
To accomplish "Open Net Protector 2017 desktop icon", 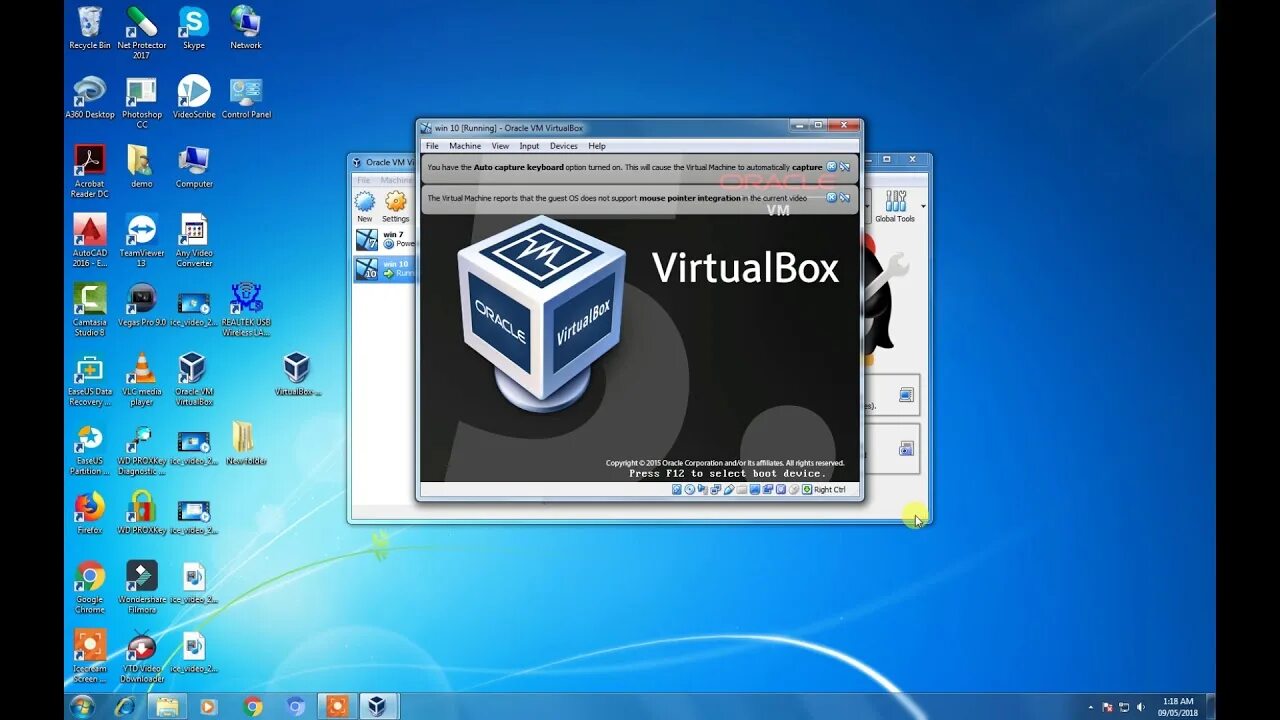I will click(x=142, y=33).
